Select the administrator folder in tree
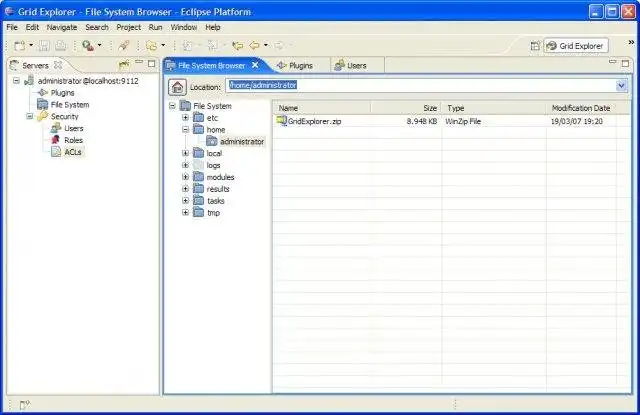This screenshot has width=640, height=415. [x=242, y=142]
